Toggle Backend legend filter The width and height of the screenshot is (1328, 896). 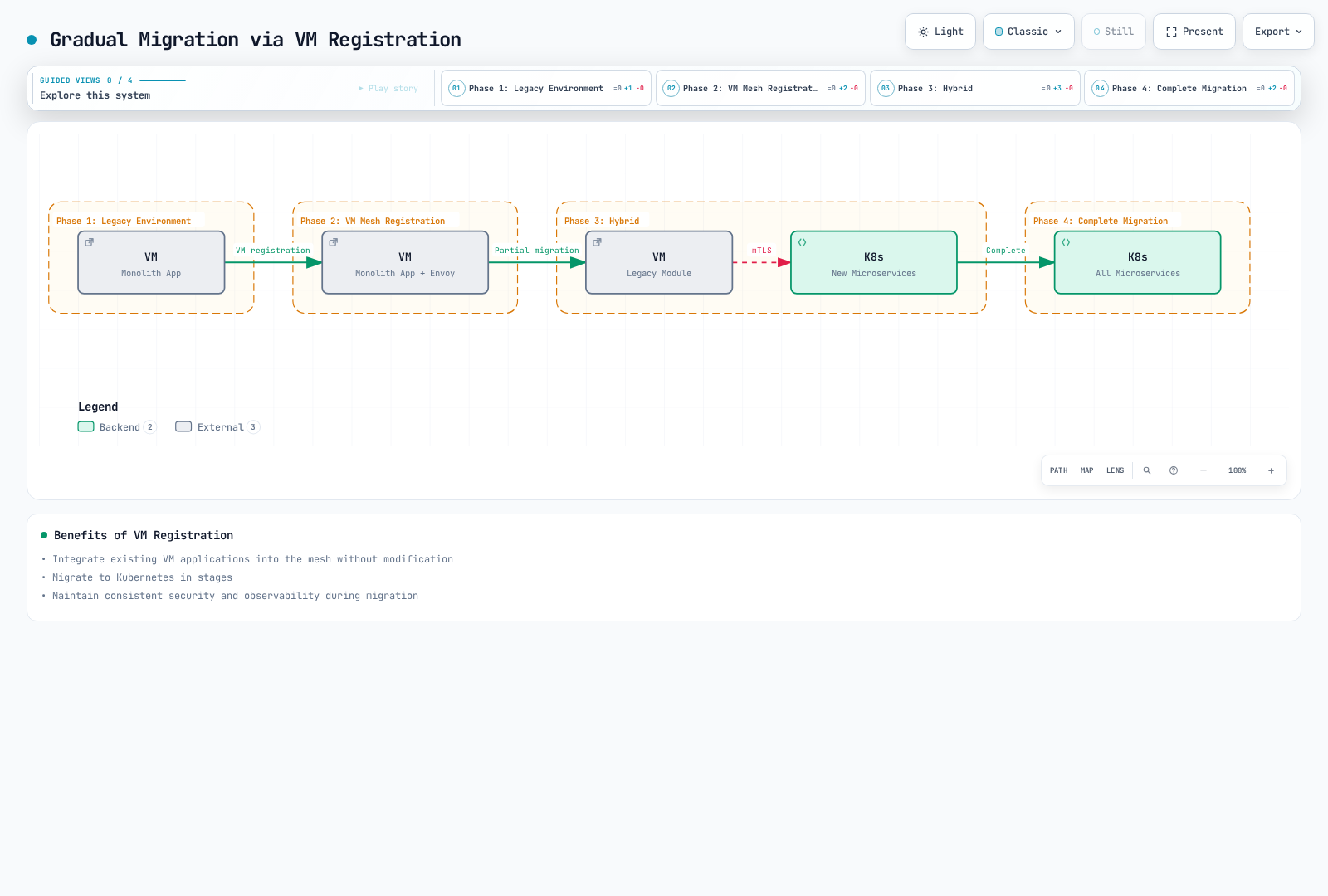coord(117,427)
